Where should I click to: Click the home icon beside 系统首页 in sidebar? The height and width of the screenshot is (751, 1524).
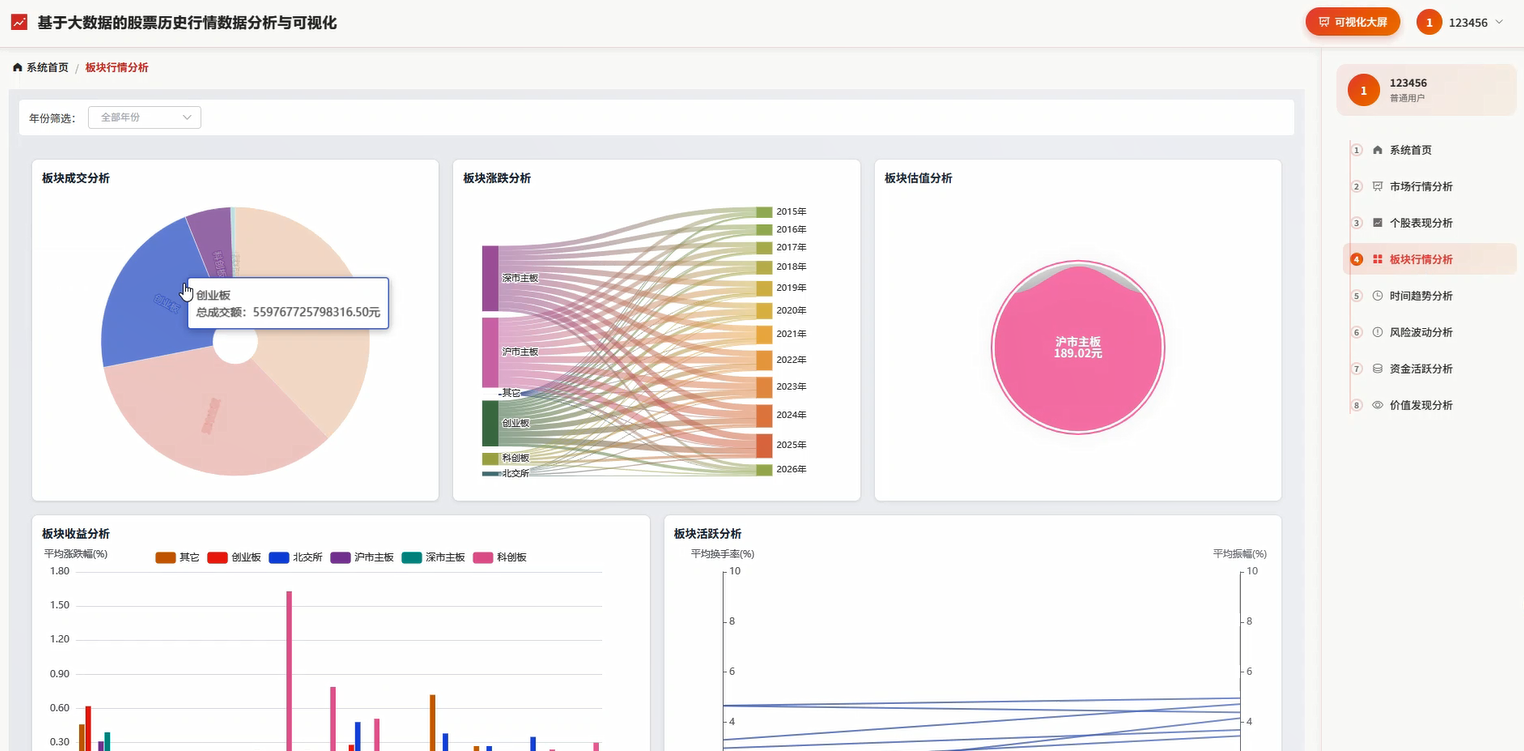click(x=1378, y=150)
